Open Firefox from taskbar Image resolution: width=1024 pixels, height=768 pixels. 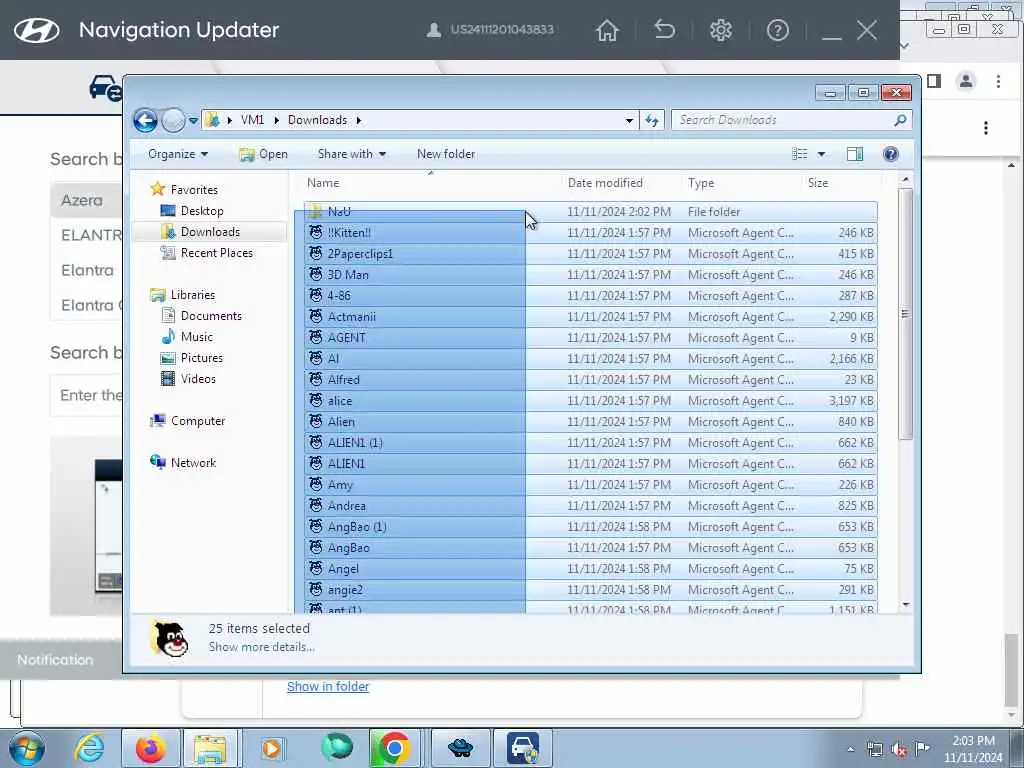(x=151, y=748)
